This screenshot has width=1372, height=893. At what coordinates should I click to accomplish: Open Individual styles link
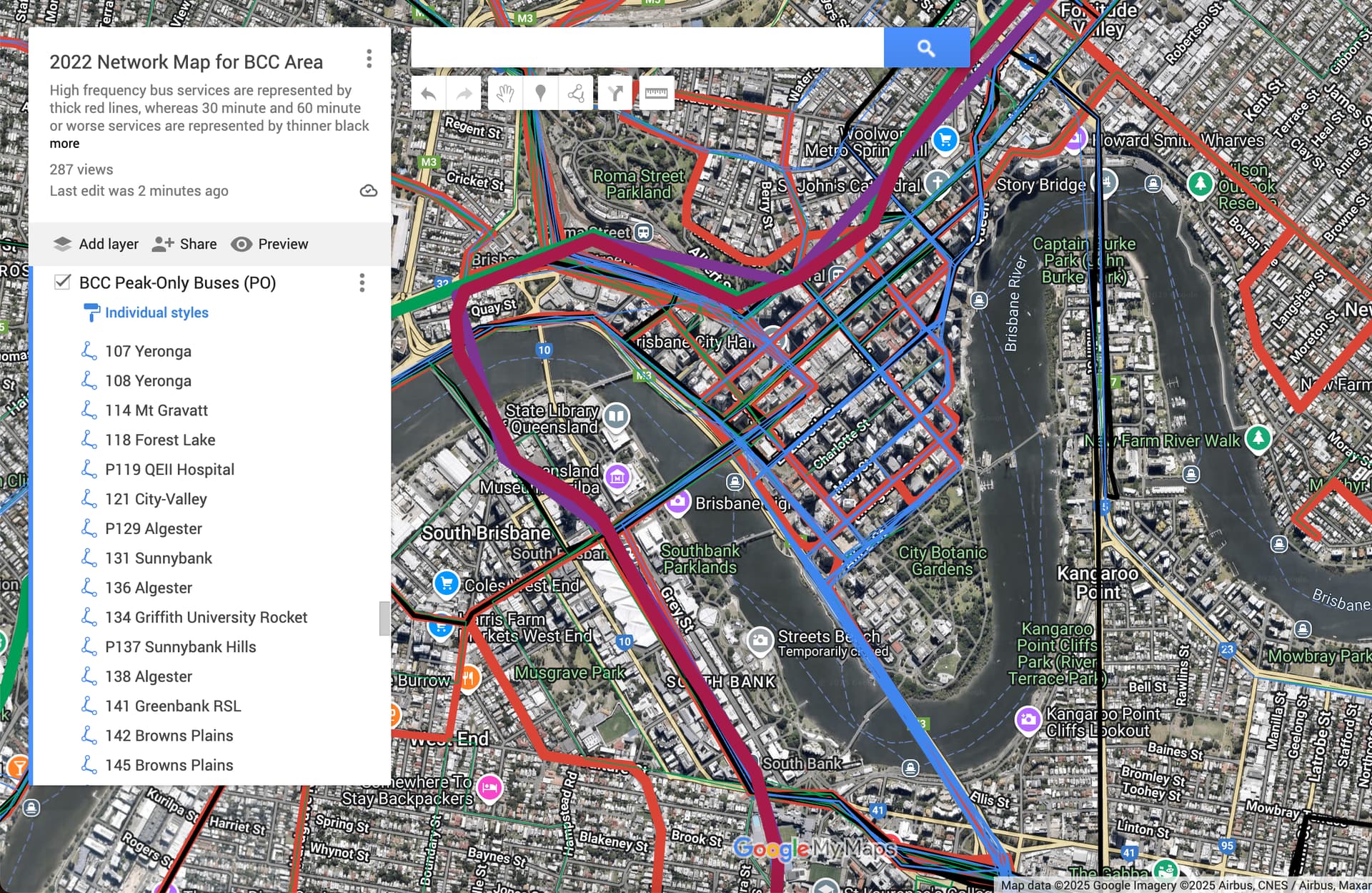coord(156,313)
